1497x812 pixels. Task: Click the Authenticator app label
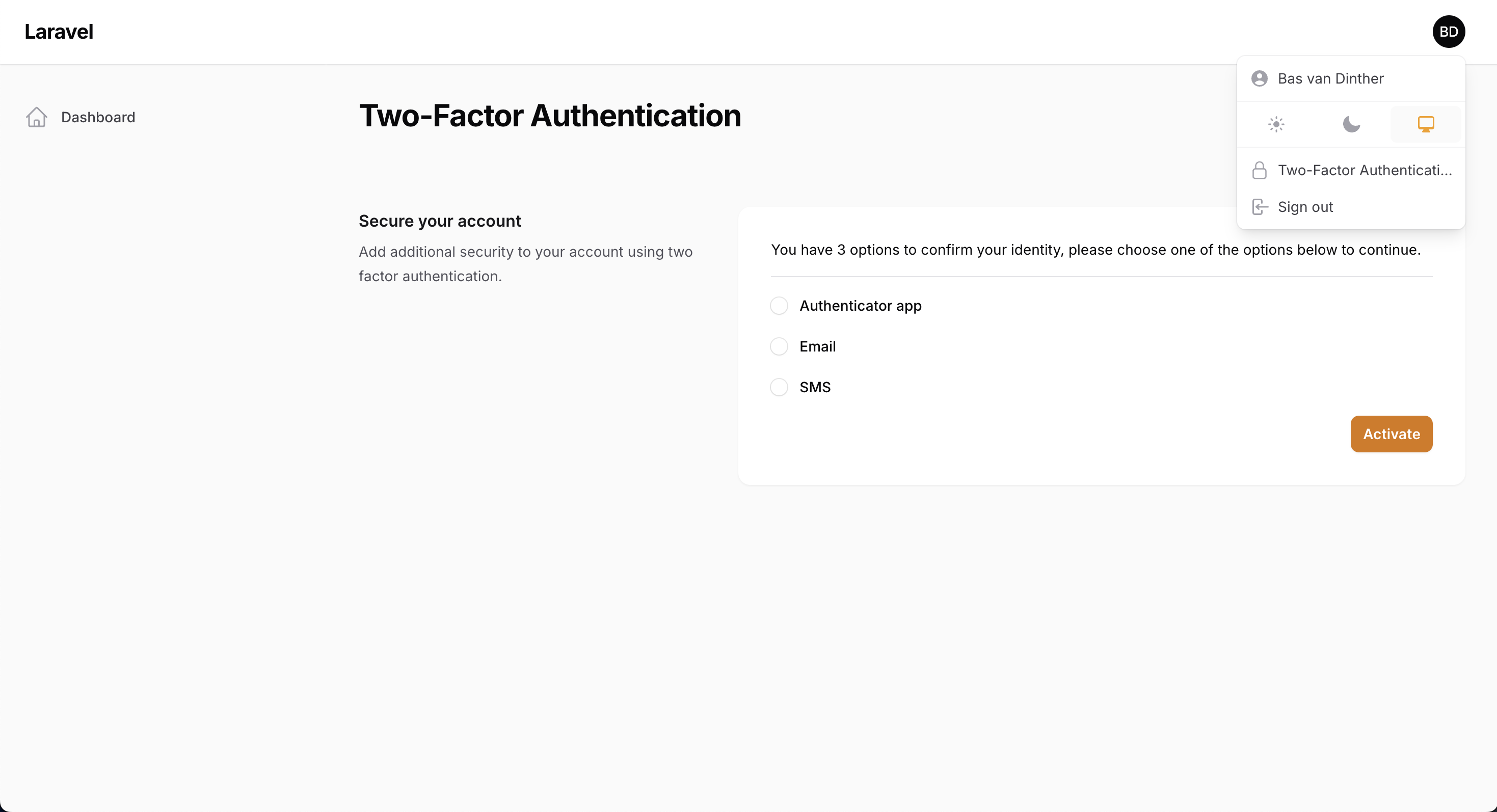(x=860, y=306)
